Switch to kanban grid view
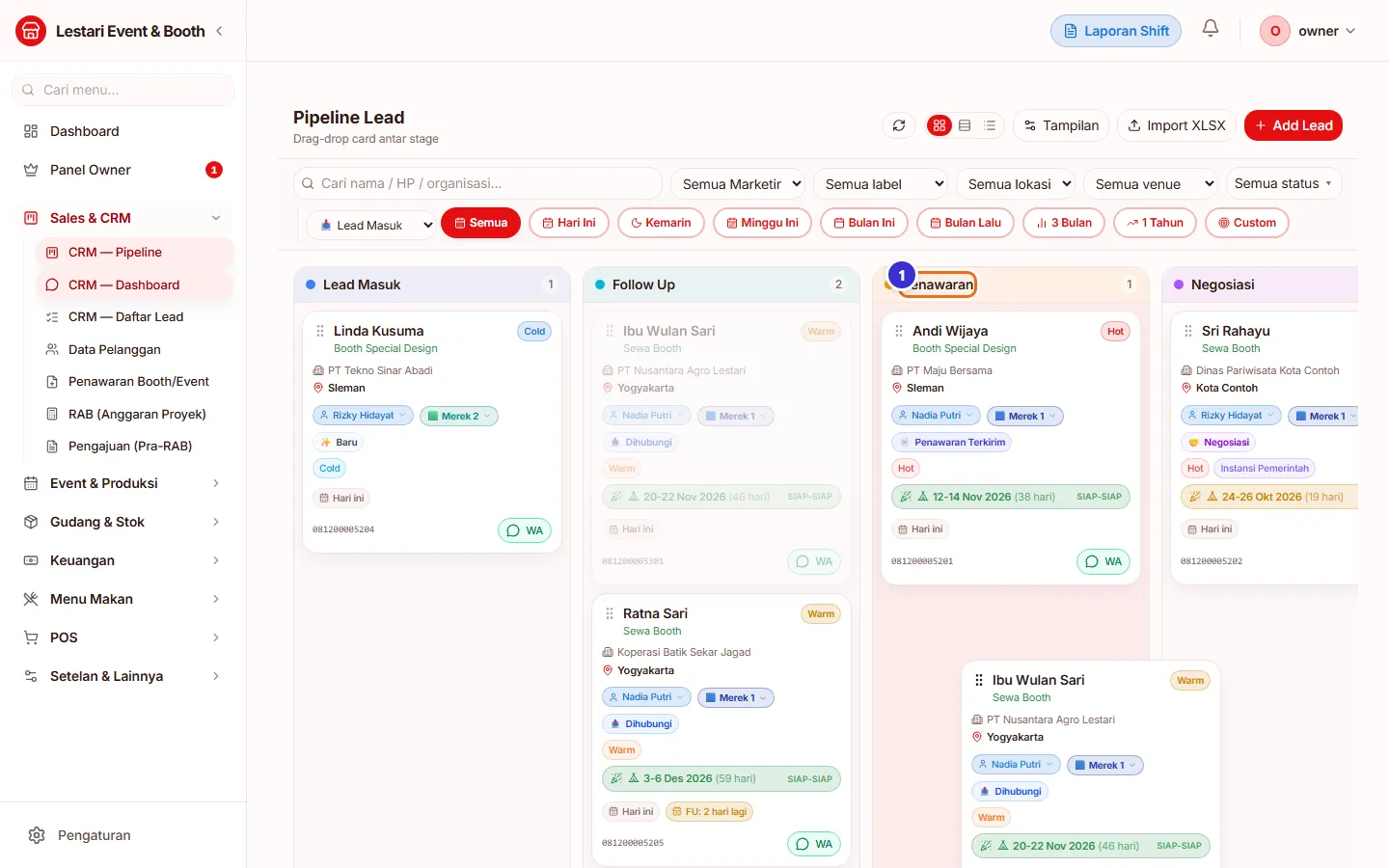This screenshot has width=1389, height=868. coord(940,125)
